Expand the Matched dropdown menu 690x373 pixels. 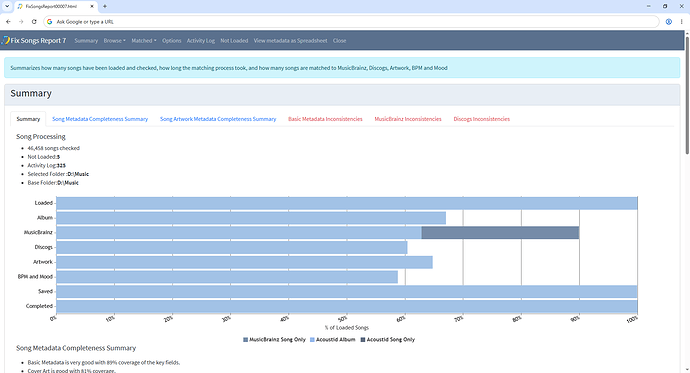tap(143, 40)
